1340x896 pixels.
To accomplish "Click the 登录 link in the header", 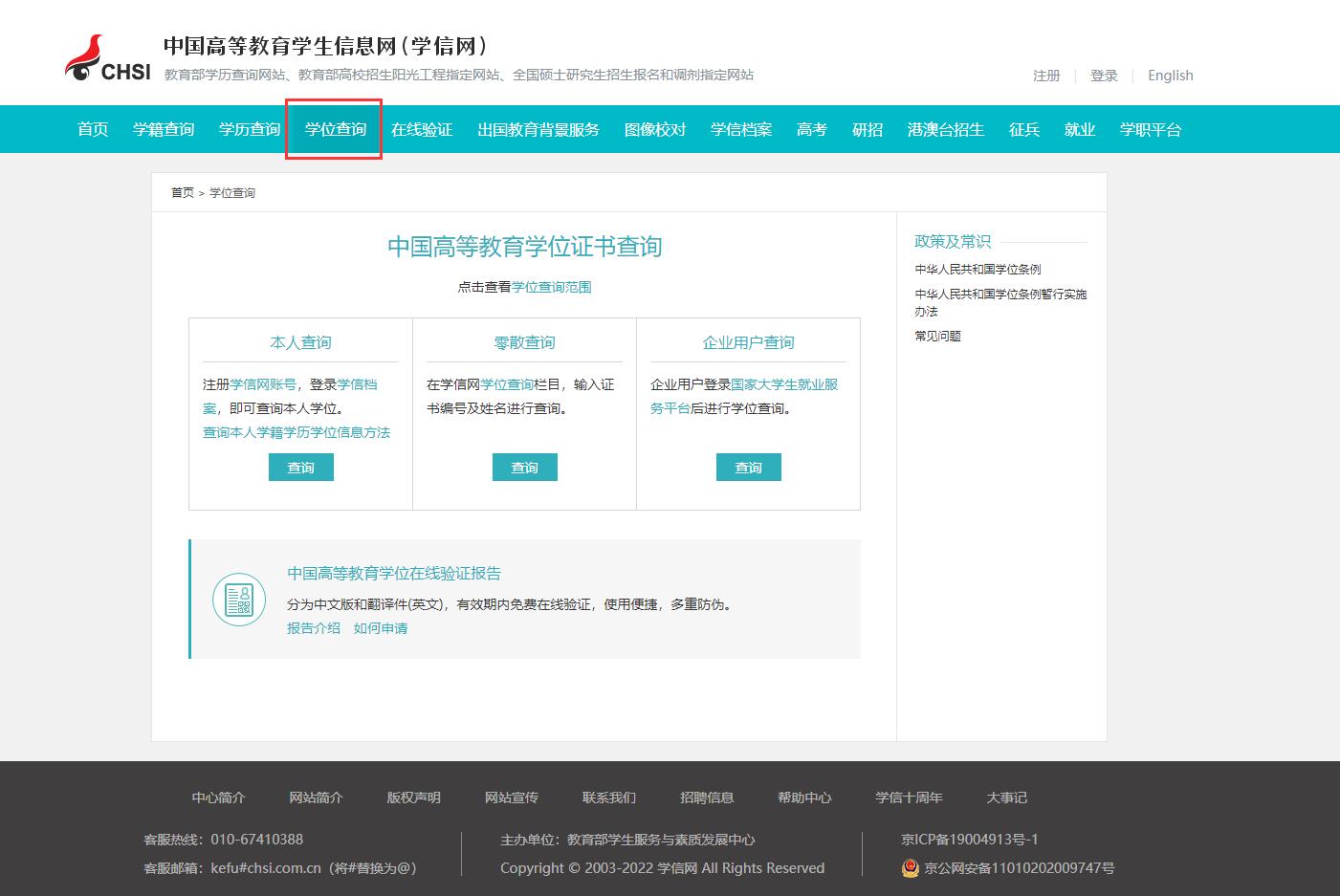I will coord(1104,76).
